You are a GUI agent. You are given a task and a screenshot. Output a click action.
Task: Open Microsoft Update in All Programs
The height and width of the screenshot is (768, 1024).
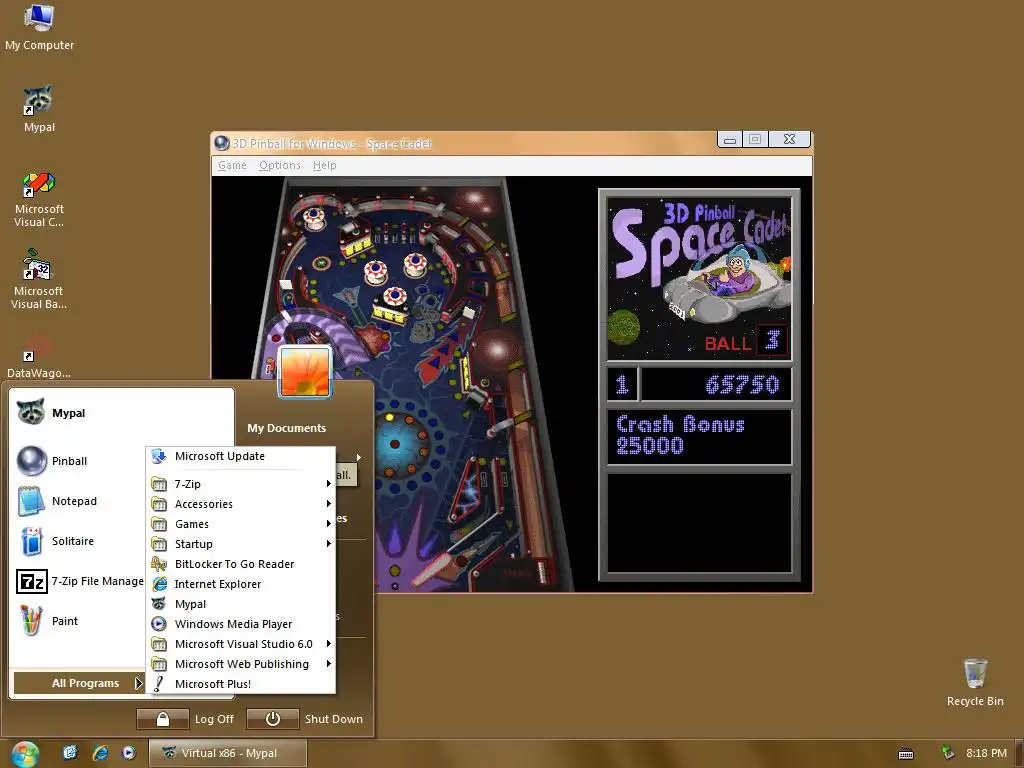[241, 456]
